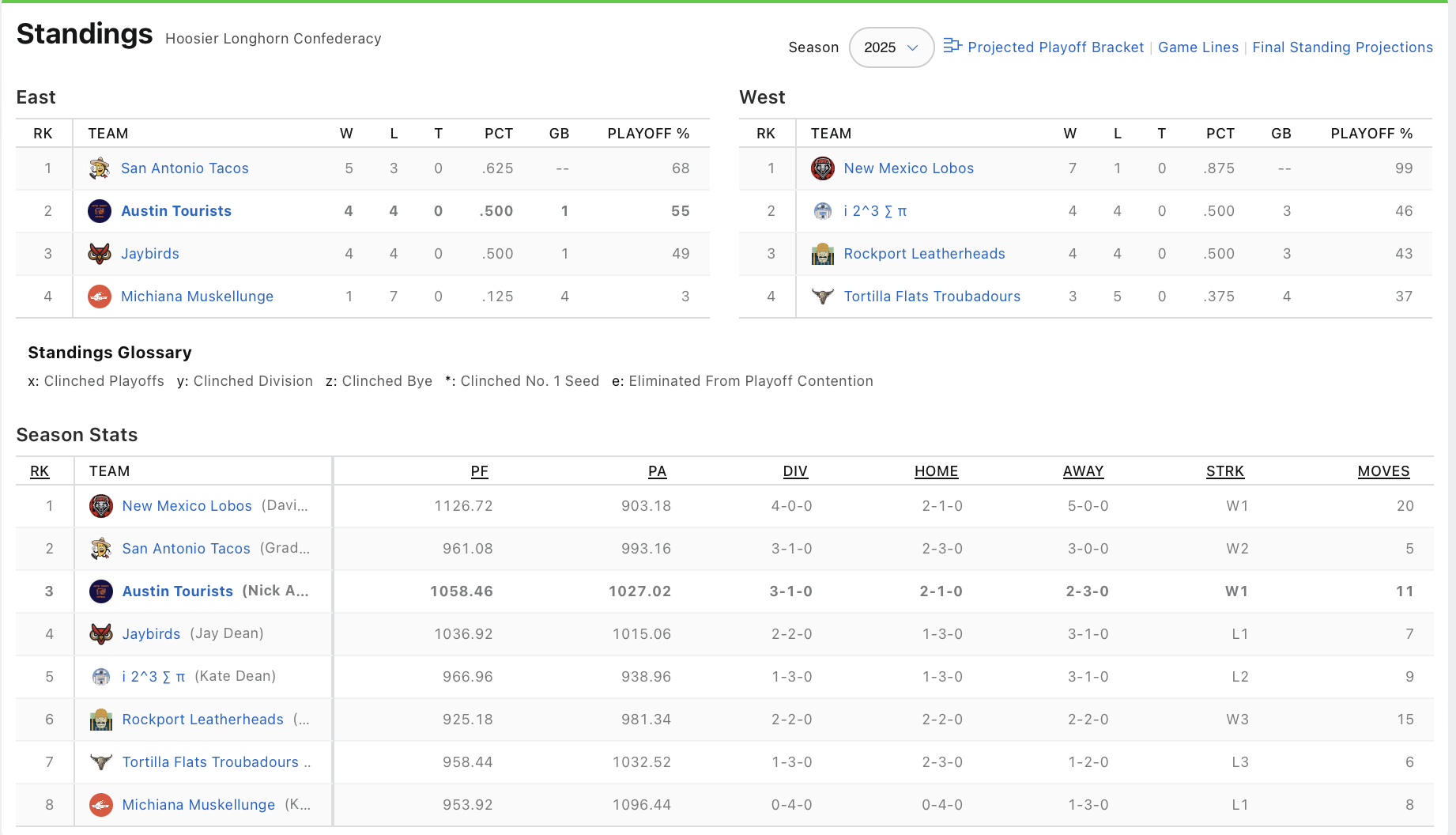View Final Standing Projections
Image resolution: width=1456 pixels, height=835 pixels.
point(1342,47)
